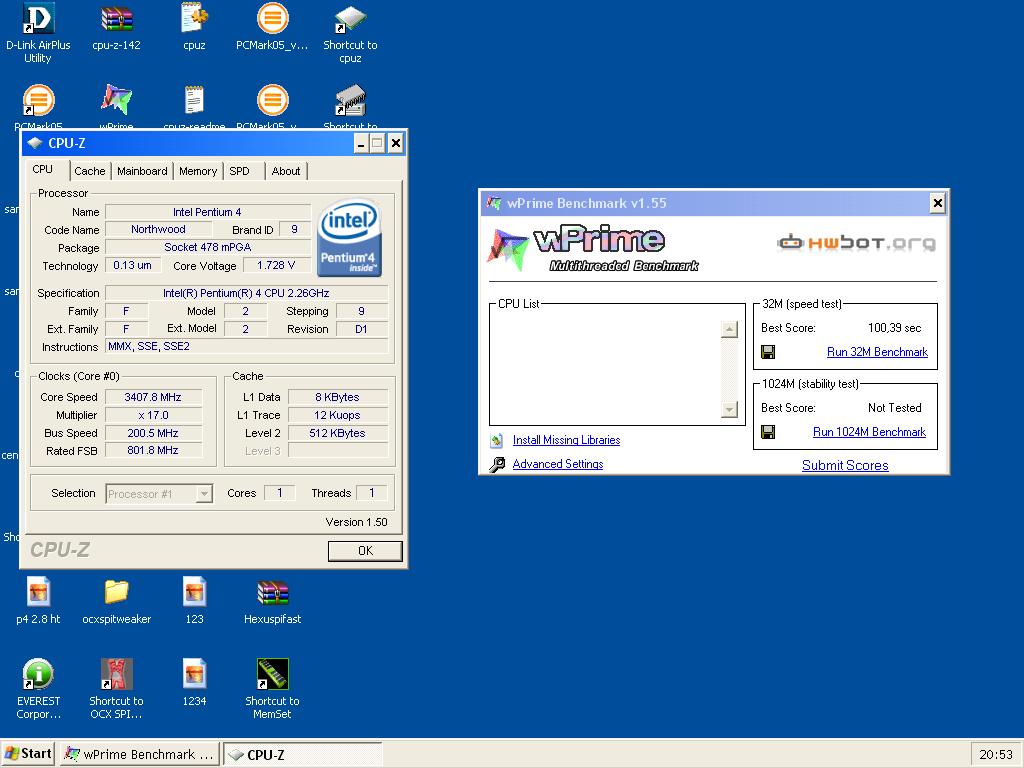The height and width of the screenshot is (768, 1024).
Task: Expand the Processor #1 selection dropdown
Action: click(204, 494)
